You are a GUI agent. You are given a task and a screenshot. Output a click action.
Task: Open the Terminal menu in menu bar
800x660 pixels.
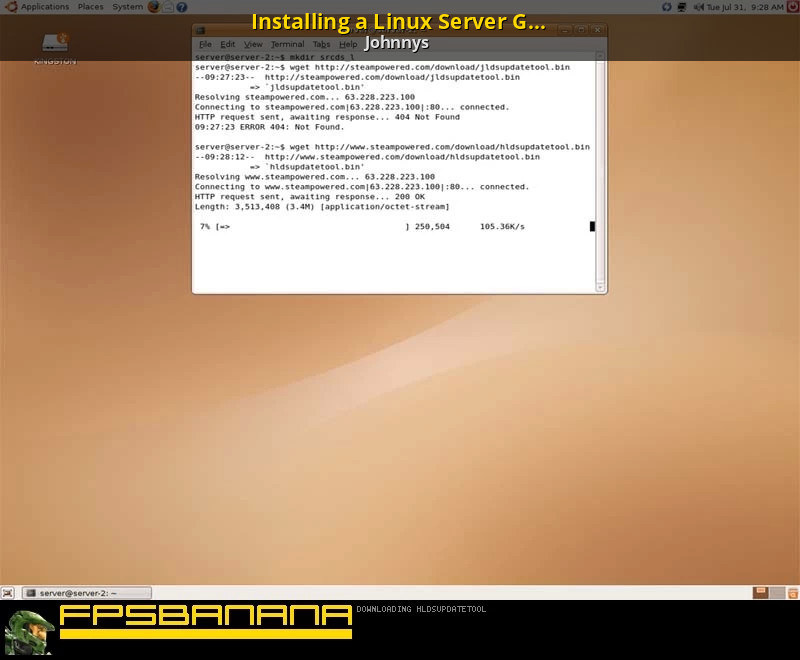pos(287,44)
